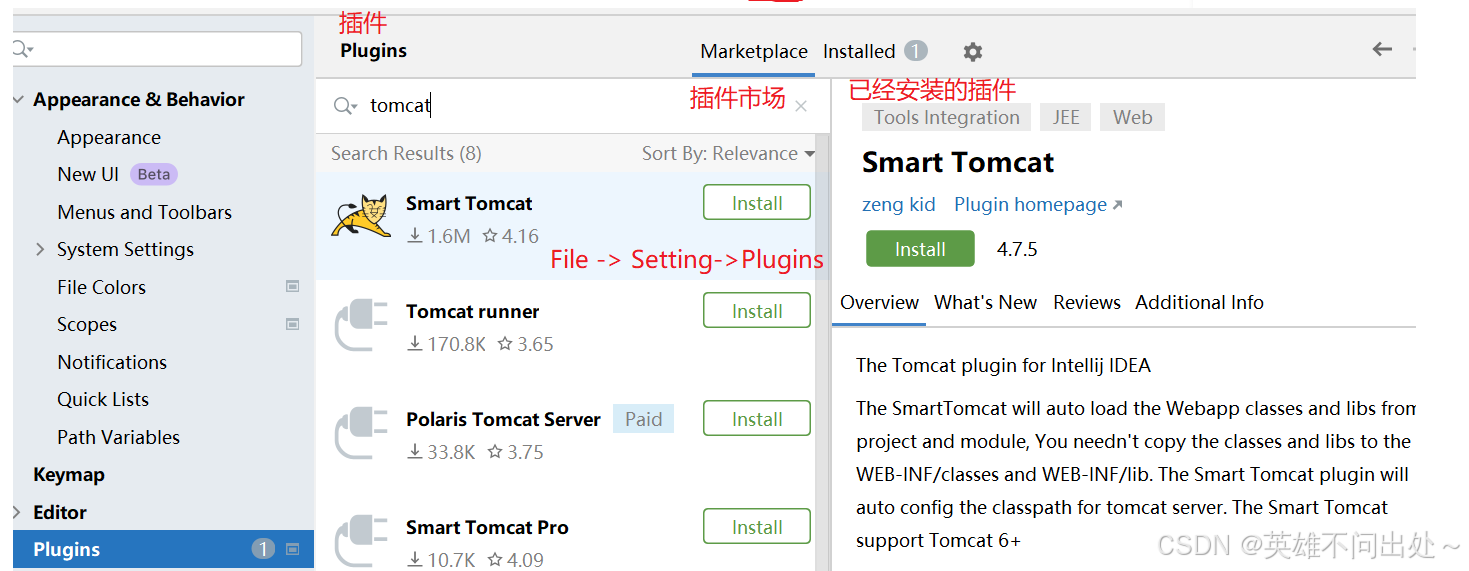Click the Smart Tomcat Pro result title

pos(487,527)
